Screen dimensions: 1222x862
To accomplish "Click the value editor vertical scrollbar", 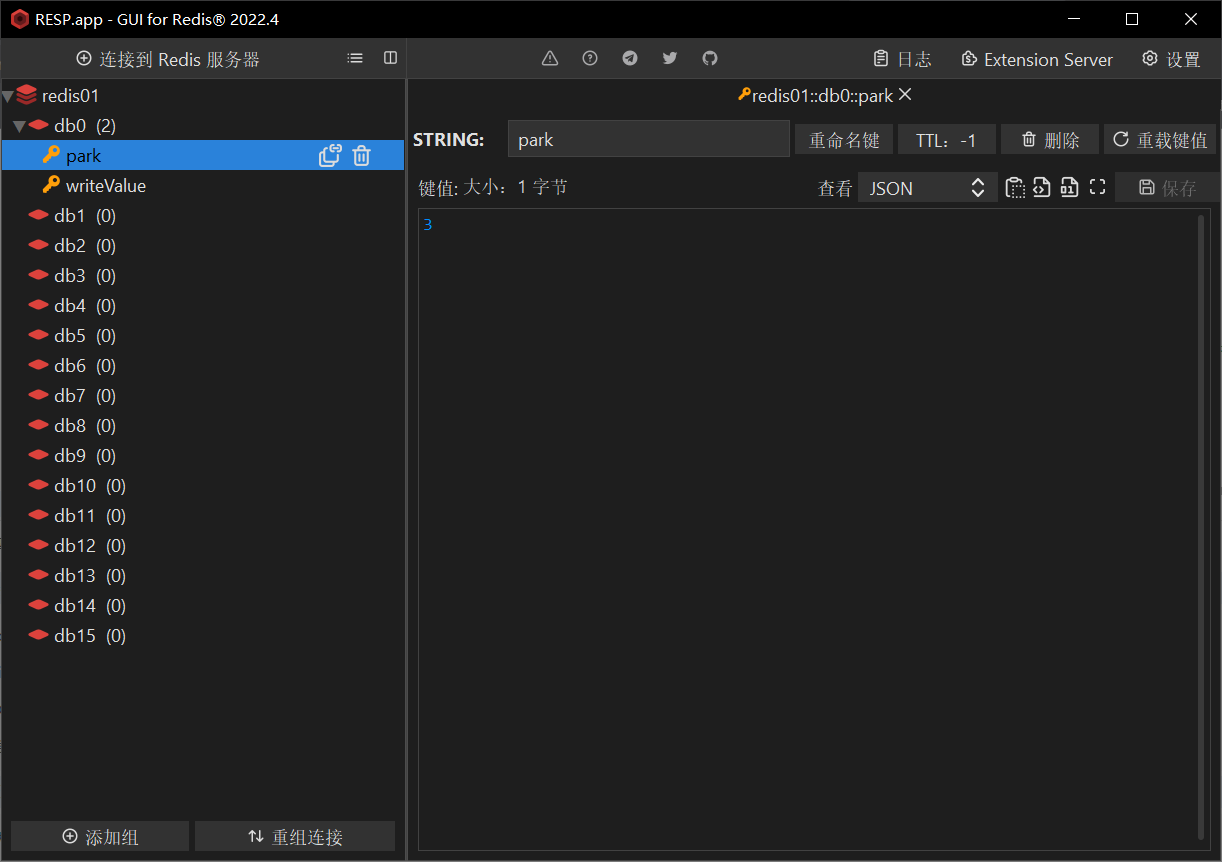I will pyautogui.click(x=1202, y=527).
